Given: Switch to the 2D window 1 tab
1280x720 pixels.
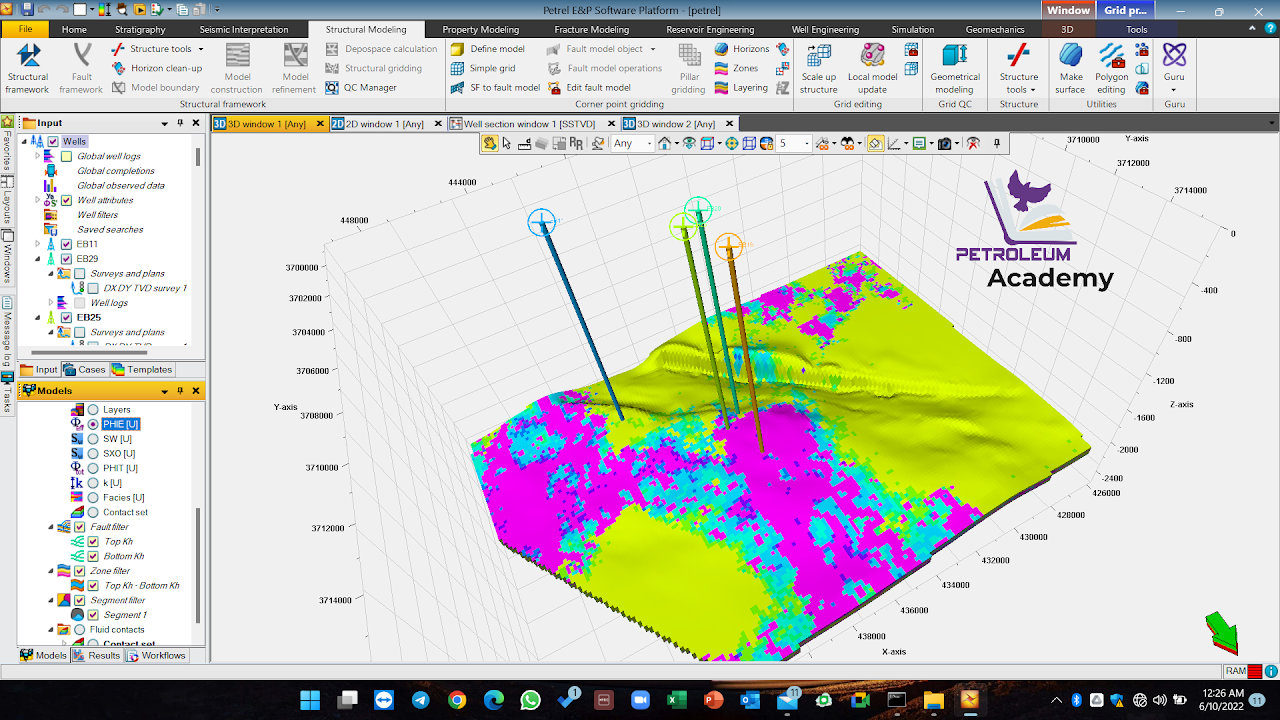Looking at the screenshot, I should point(379,124).
